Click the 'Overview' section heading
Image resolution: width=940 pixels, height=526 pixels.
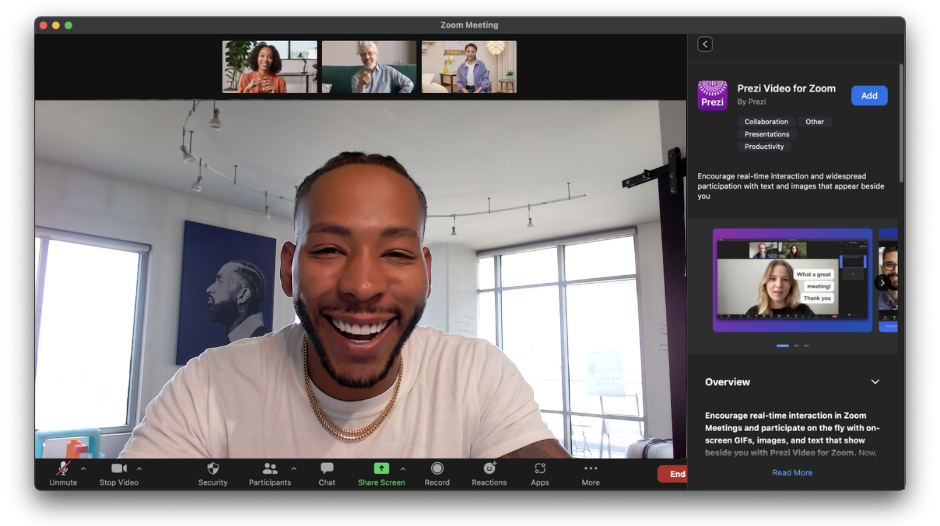pyautogui.click(x=727, y=382)
